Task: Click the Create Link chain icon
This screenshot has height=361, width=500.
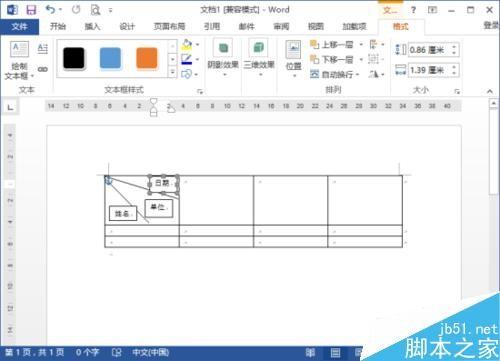Action: coord(43,69)
